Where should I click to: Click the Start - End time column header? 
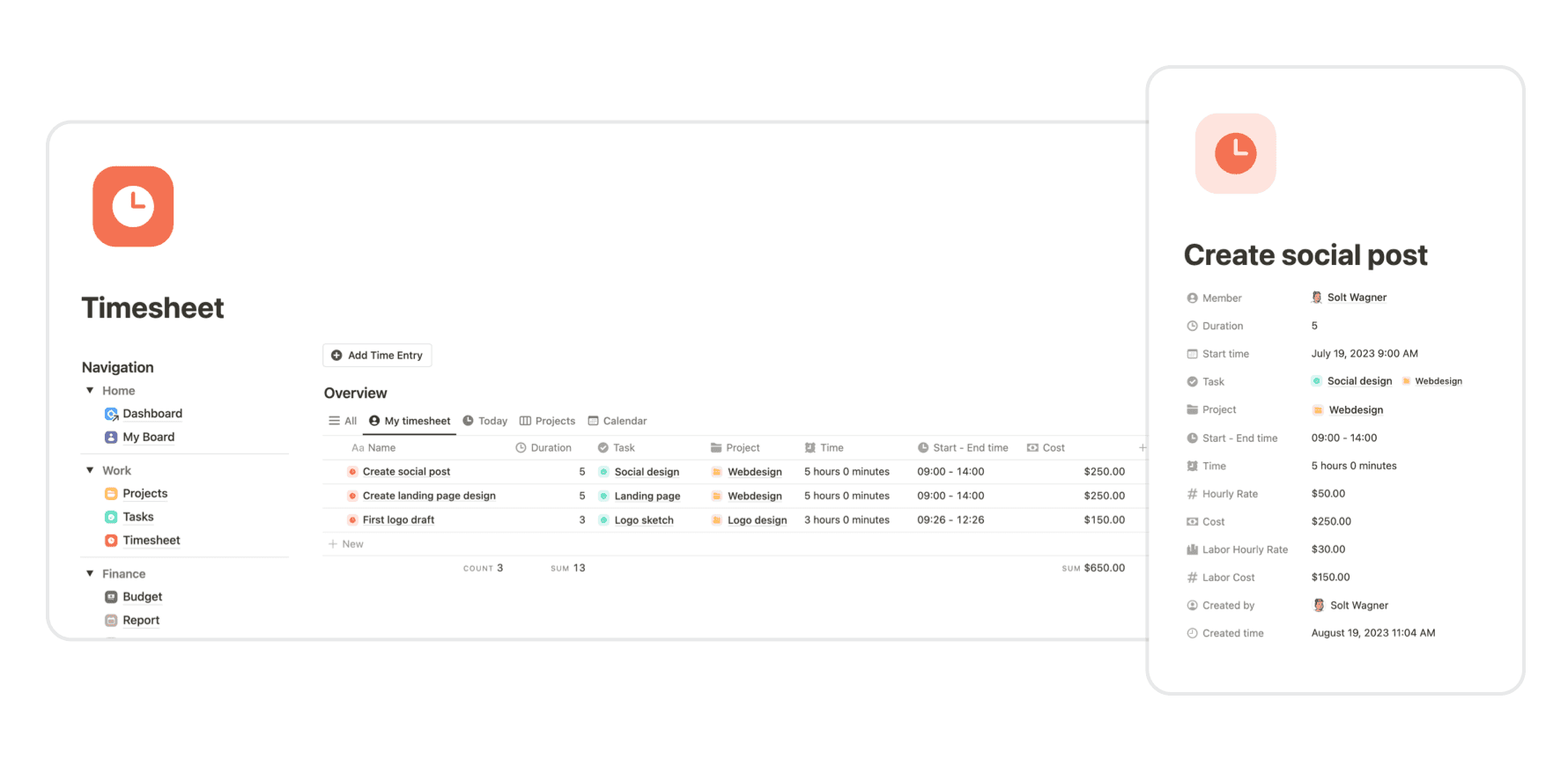(x=963, y=448)
